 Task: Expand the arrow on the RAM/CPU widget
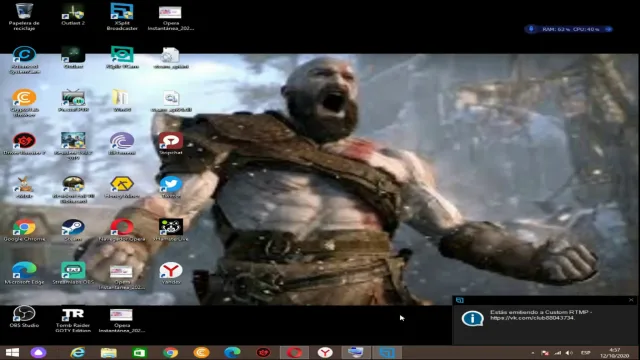click(x=608, y=29)
